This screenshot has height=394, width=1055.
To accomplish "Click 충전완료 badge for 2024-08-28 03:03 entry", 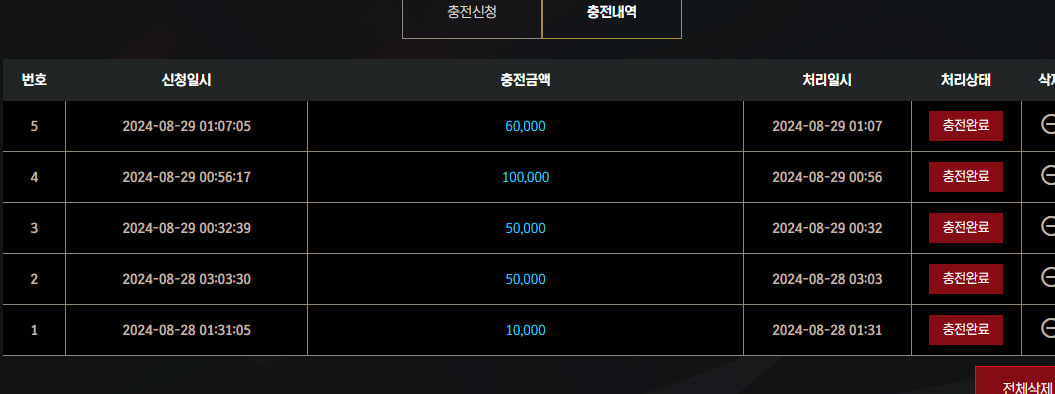I will [966, 279].
